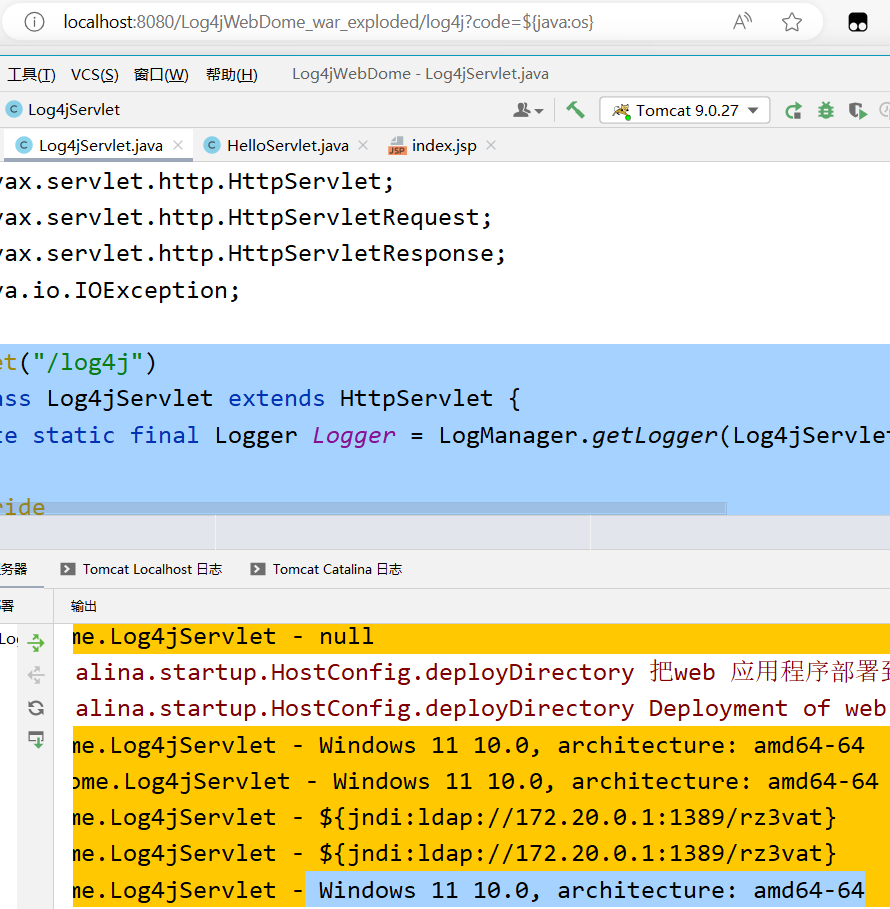Click the scroll-to-end icon in console sidebar
This screenshot has height=909, width=890.
click(x=36, y=740)
